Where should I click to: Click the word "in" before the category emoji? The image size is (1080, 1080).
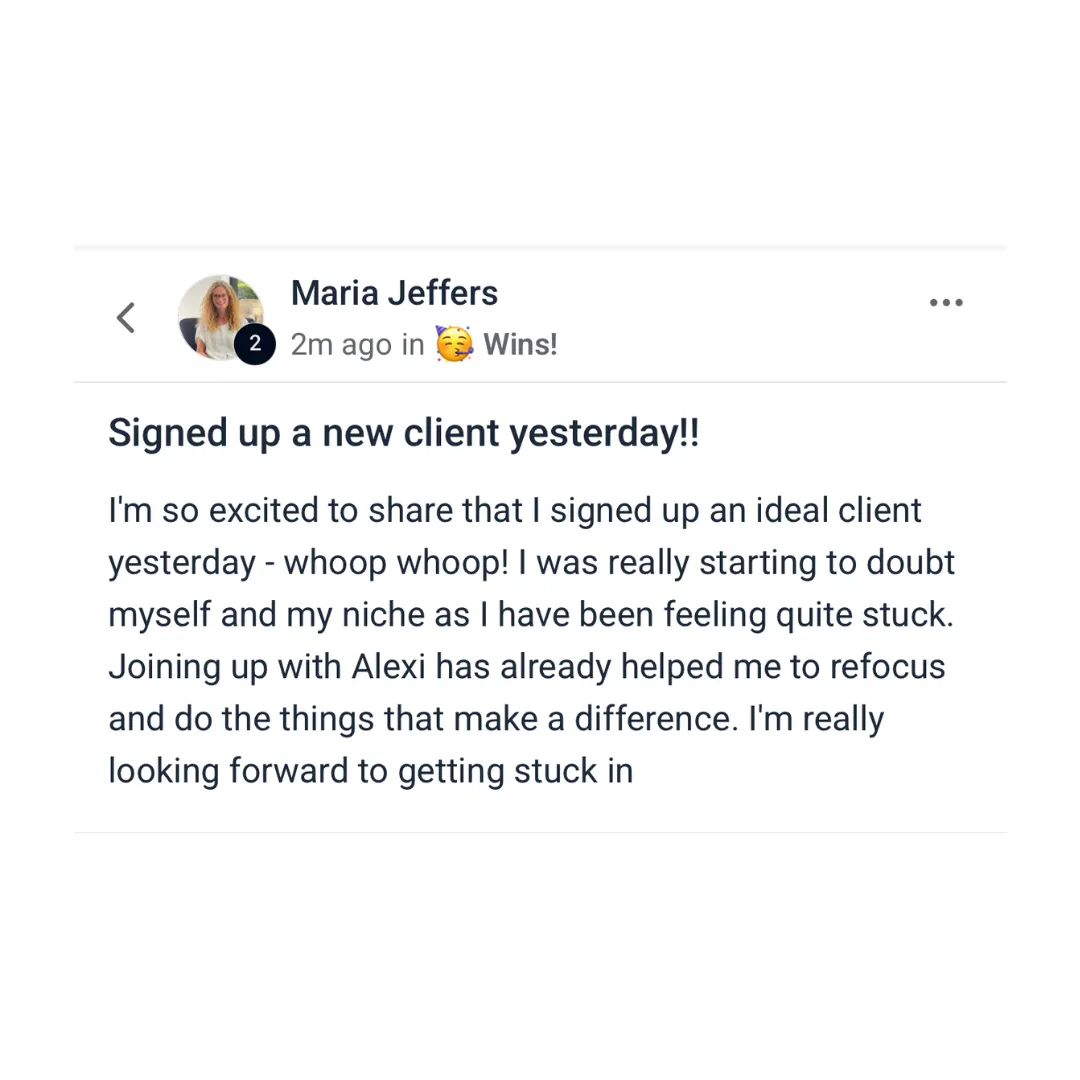(x=413, y=344)
